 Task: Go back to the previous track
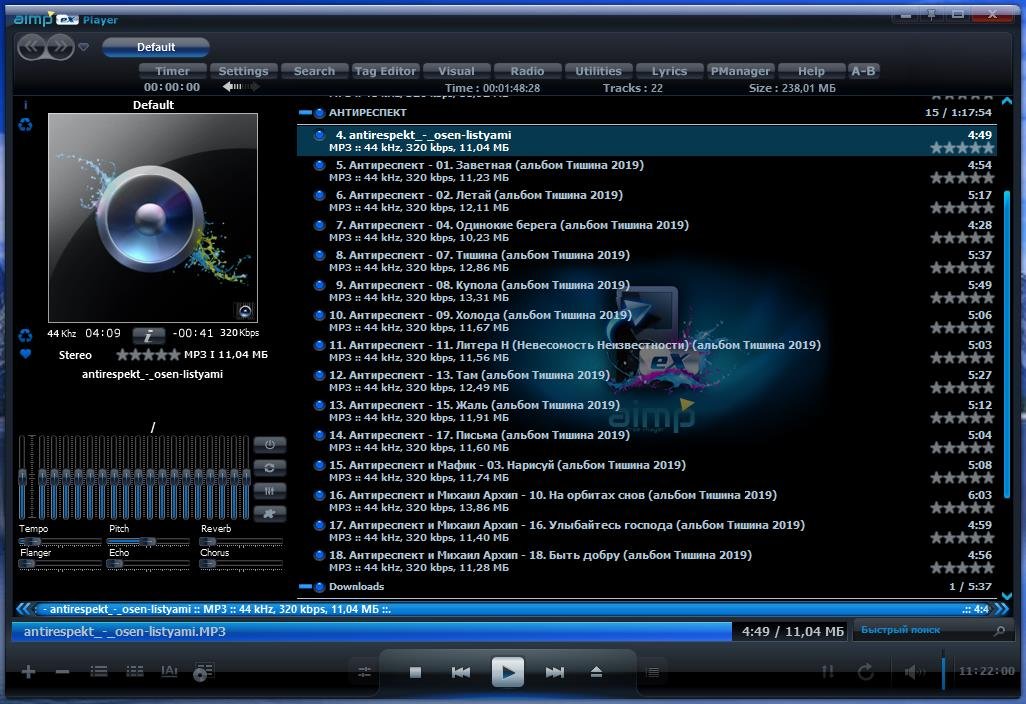point(460,672)
